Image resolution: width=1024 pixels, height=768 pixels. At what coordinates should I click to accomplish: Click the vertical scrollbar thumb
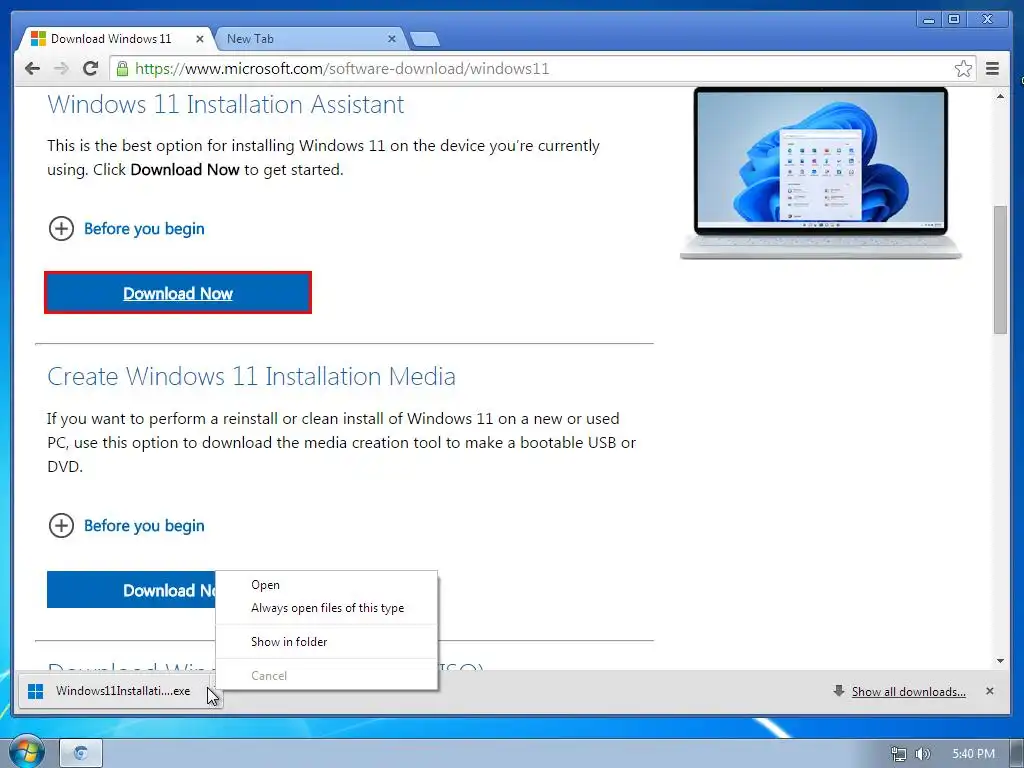[1000, 270]
